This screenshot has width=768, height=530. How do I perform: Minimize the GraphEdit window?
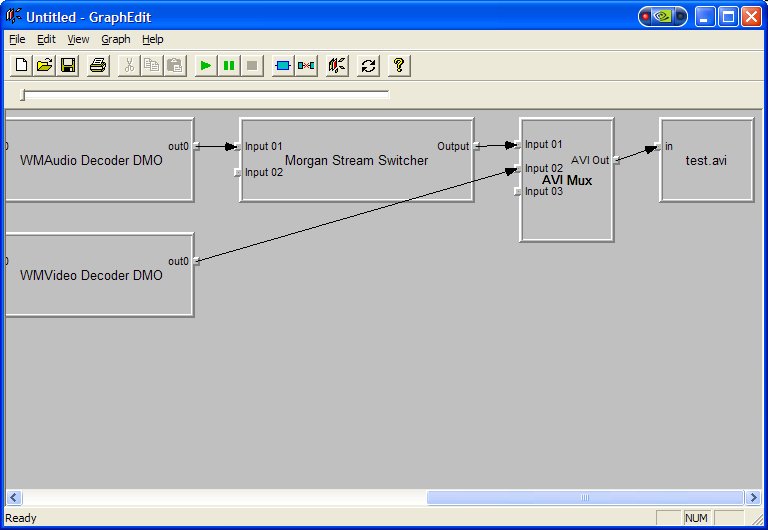[705, 17]
